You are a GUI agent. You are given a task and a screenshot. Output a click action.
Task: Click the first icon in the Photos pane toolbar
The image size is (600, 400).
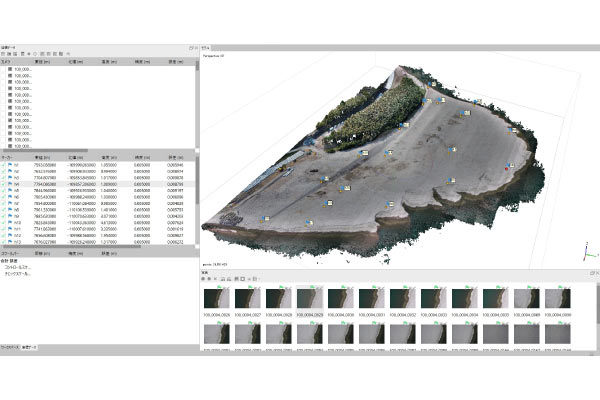click(x=205, y=277)
